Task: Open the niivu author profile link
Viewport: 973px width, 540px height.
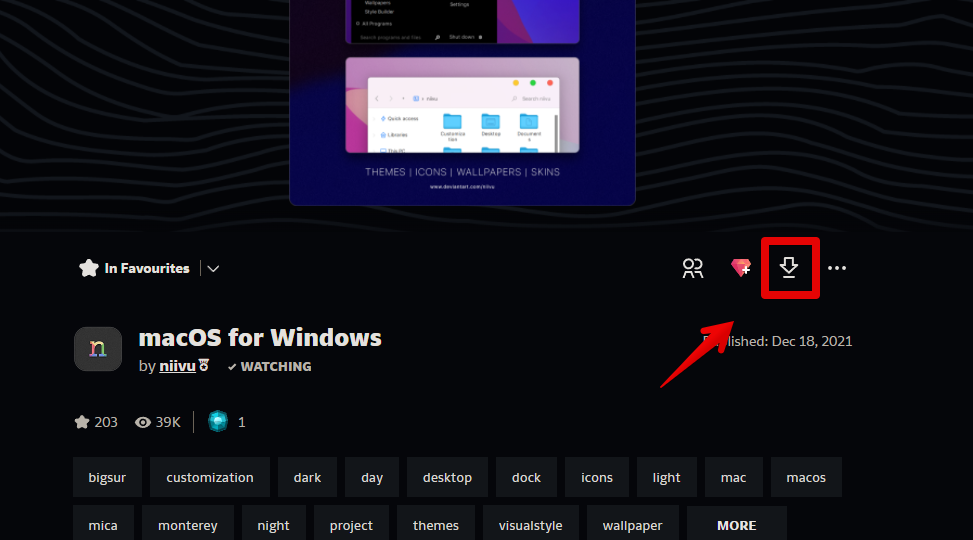Action: point(177,366)
